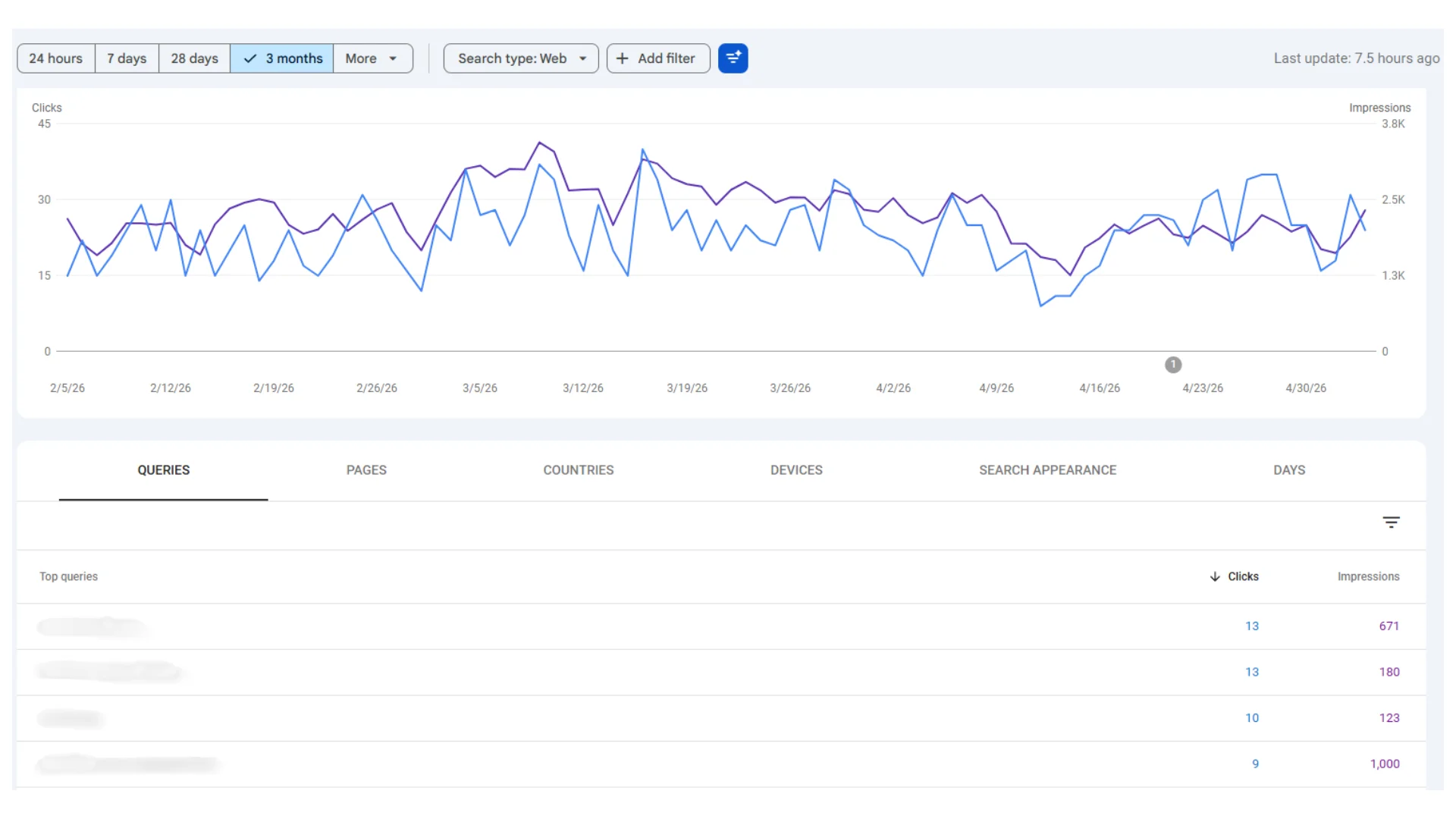Open Search type: Web dropdown

521,58
